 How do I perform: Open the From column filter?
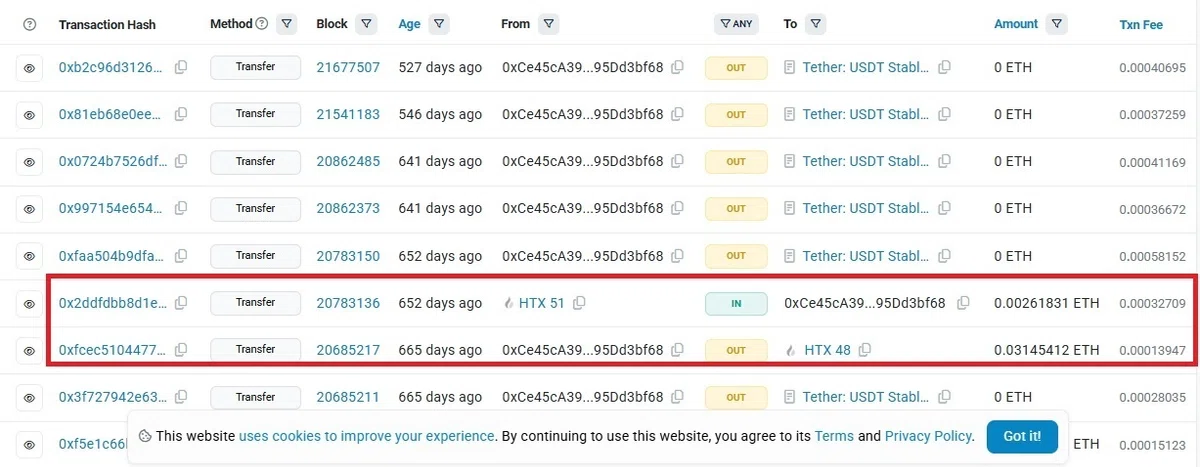tap(548, 23)
